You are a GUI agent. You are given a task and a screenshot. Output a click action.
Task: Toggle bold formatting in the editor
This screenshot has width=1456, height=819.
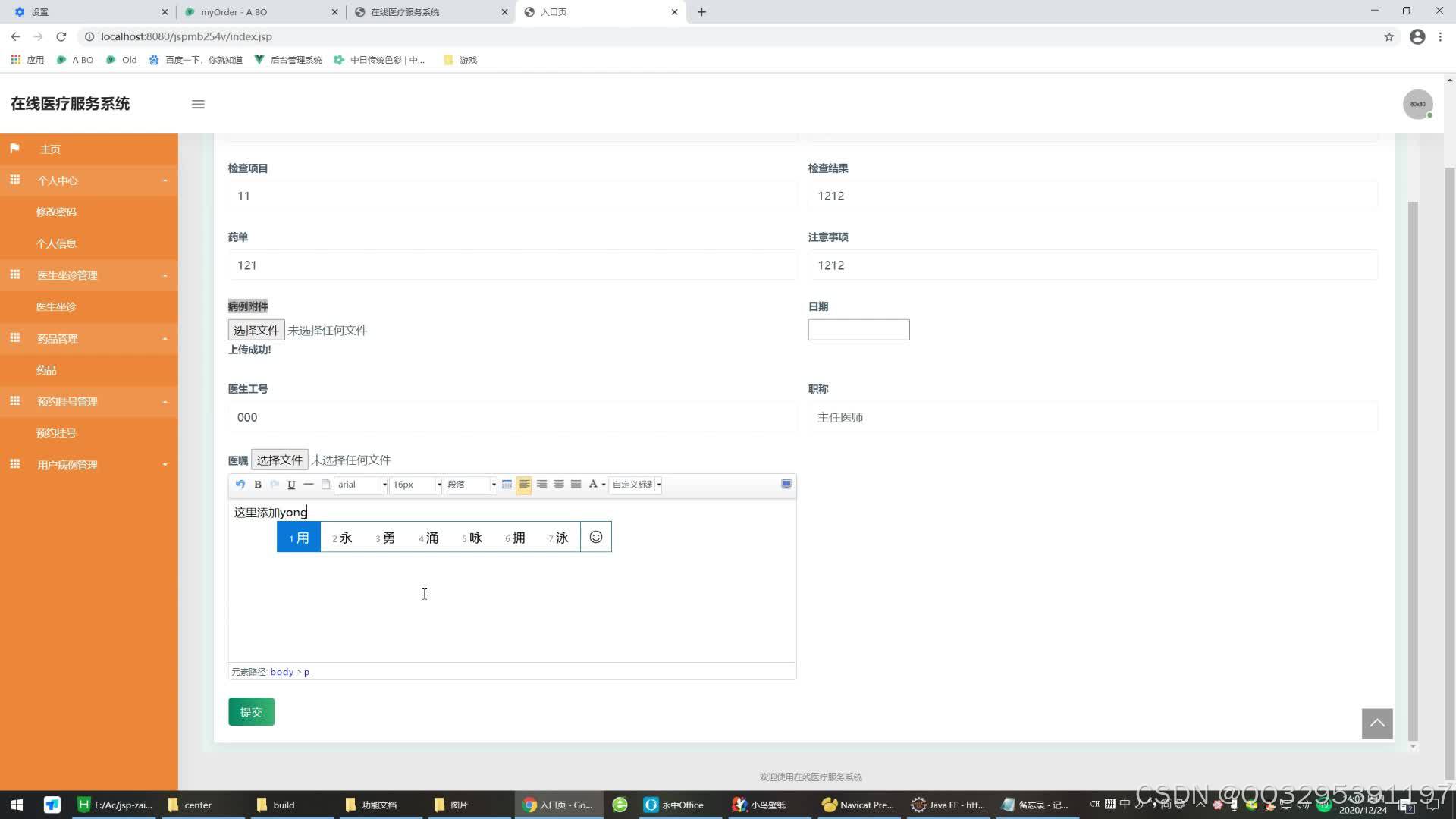(x=258, y=485)
